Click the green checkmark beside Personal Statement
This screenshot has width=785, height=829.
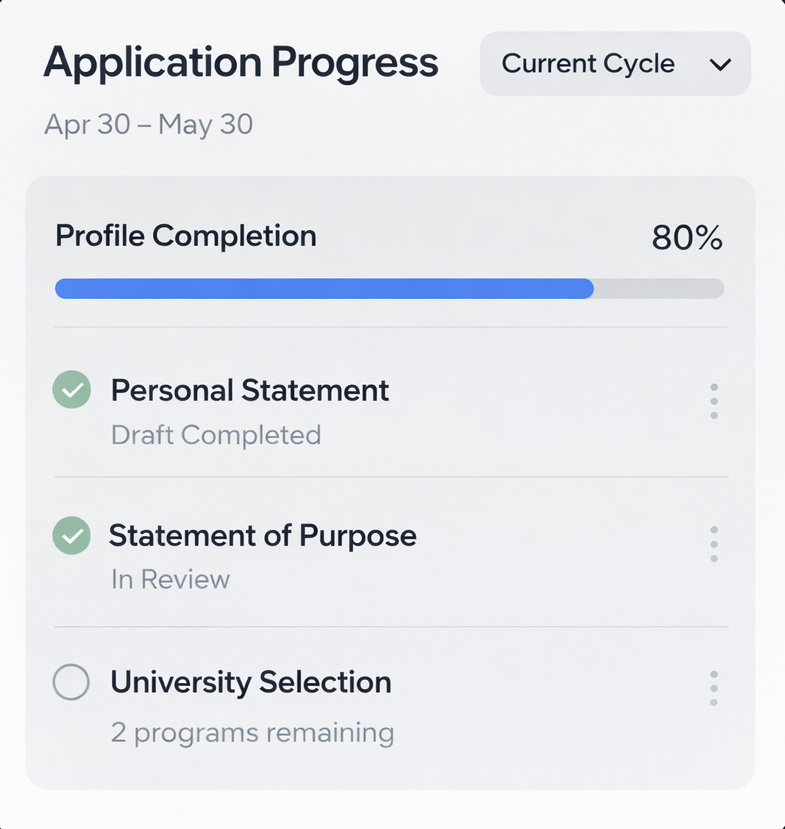(x=71, y=391)
